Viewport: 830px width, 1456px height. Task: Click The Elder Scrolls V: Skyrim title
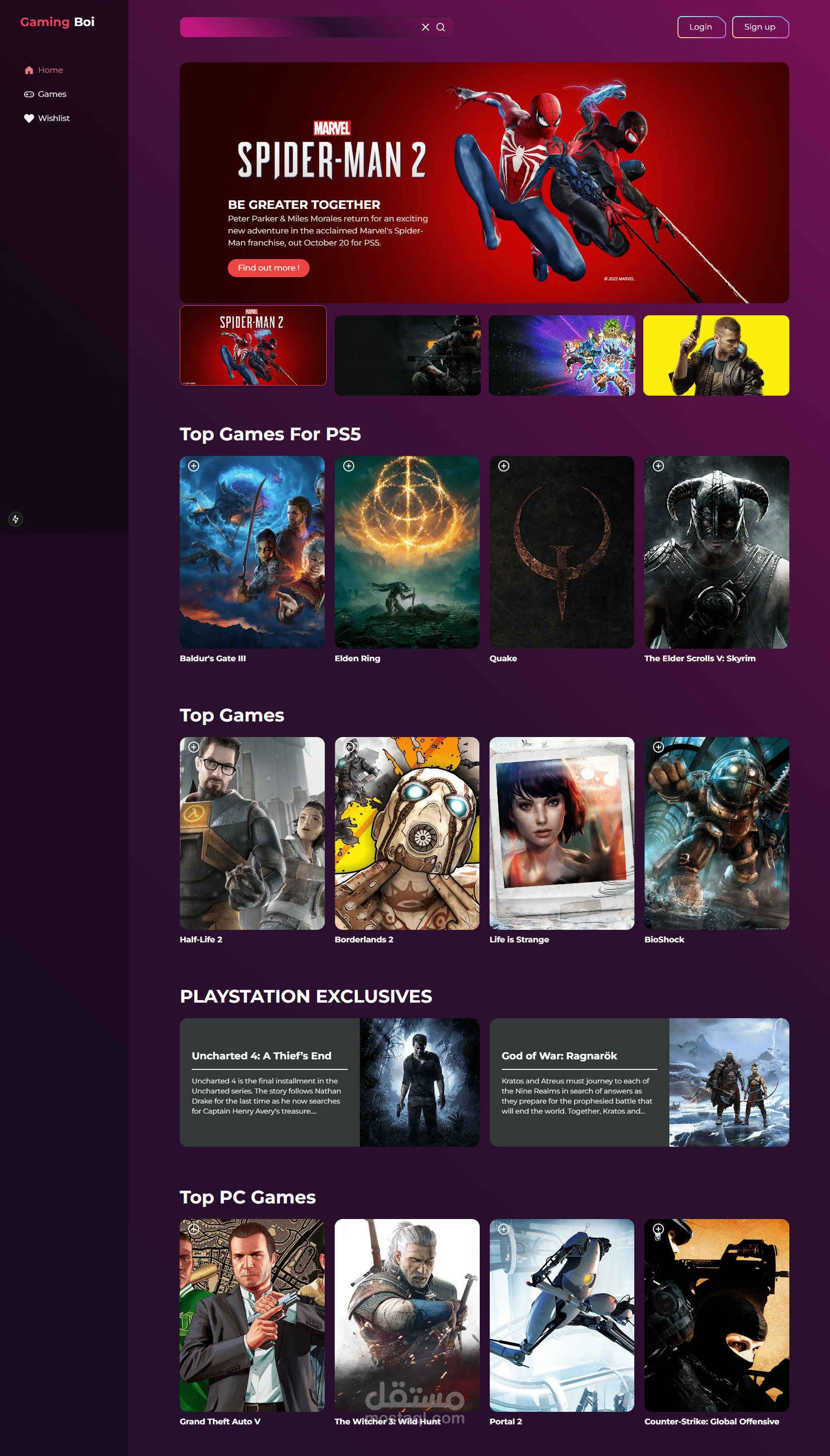pos(700,658)
